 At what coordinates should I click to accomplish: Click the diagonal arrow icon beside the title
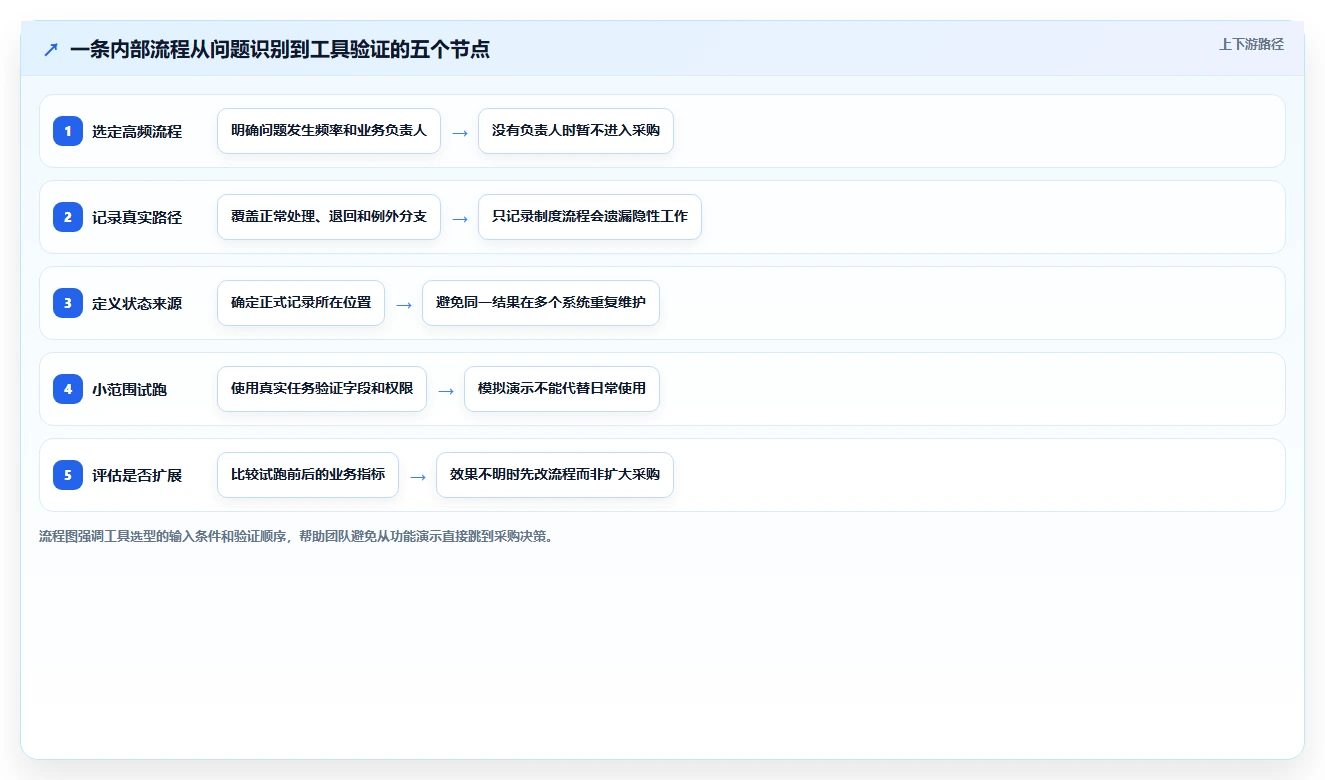pyautogui.click(x=51, y=49)
